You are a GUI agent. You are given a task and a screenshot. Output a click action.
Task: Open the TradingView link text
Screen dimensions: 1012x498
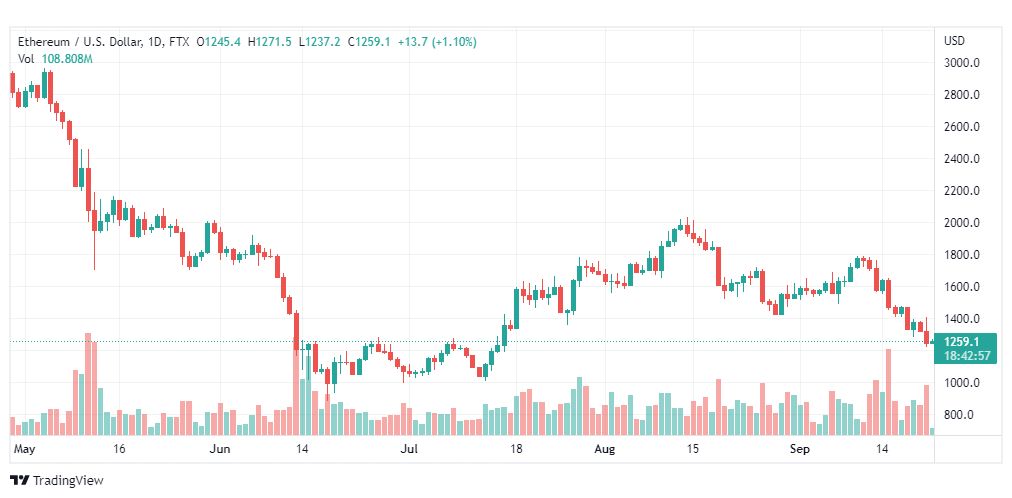(67, 481)
